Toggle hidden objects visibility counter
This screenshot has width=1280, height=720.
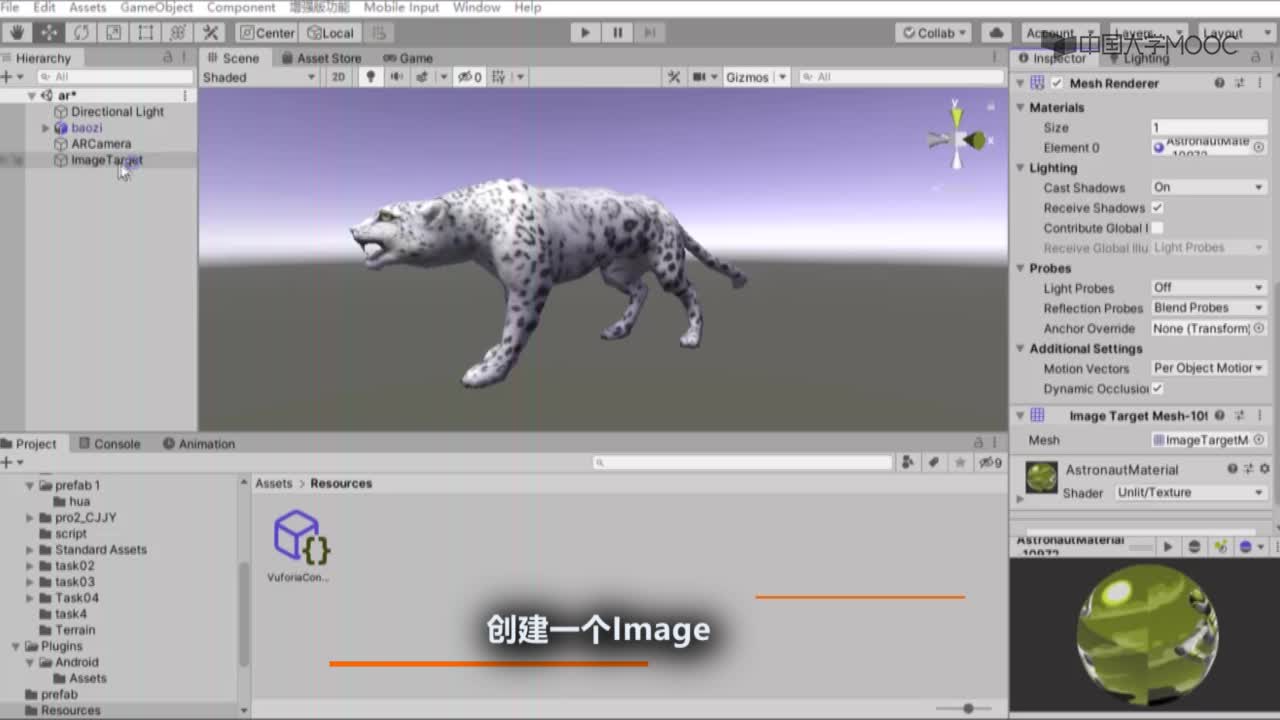(469, 77)
